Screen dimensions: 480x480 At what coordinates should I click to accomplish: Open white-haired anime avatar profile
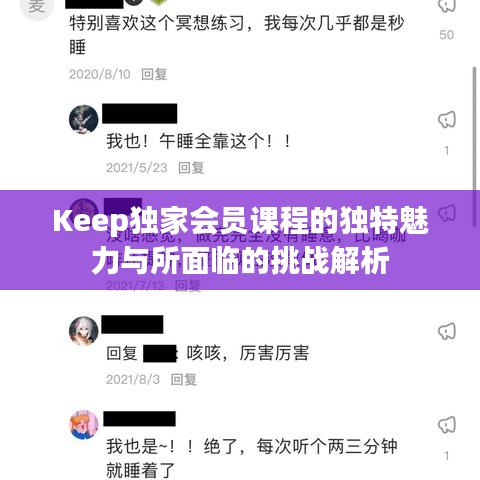click(83, 331)
